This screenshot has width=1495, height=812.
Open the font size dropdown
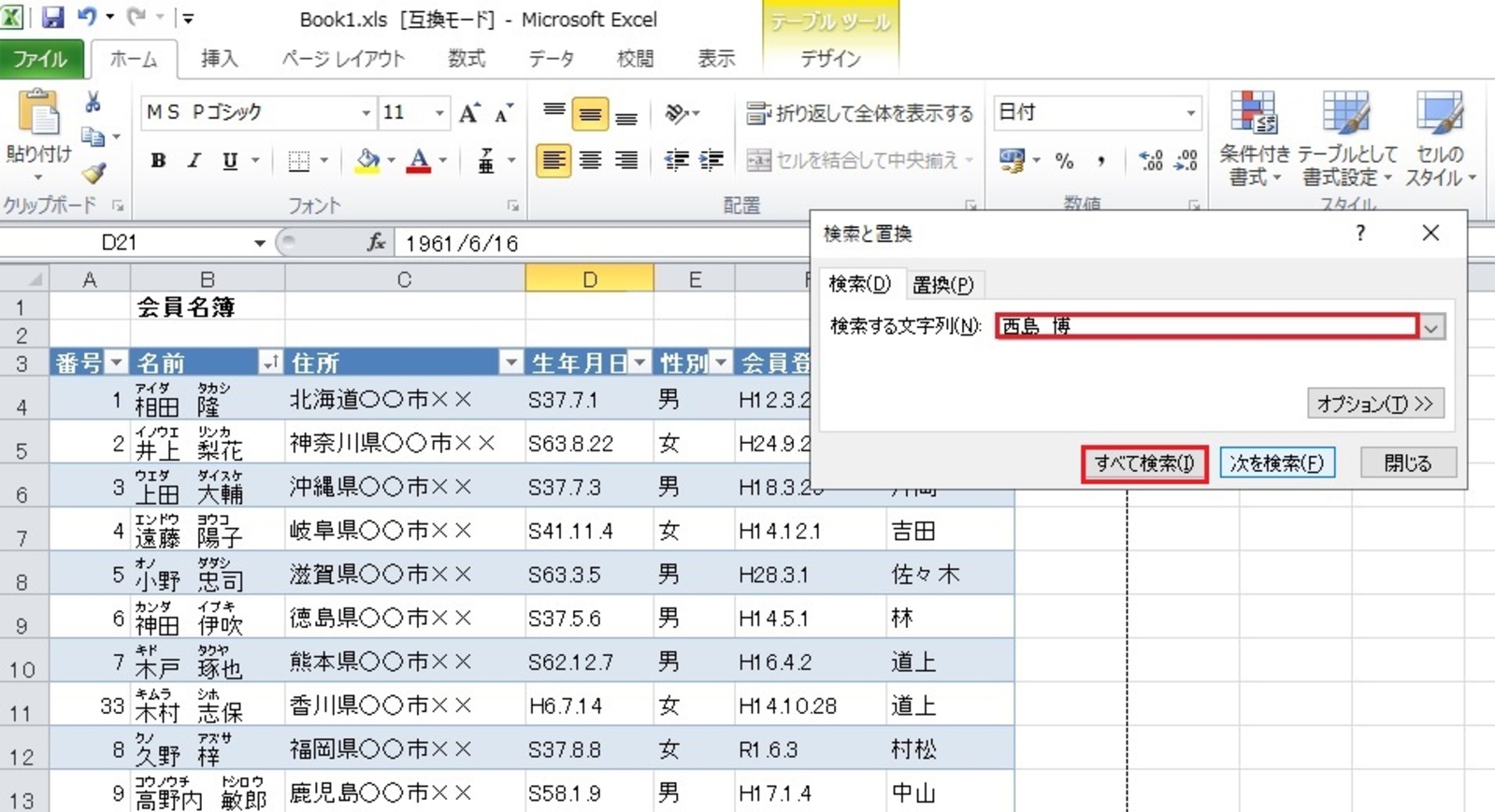tap(438, 113)
